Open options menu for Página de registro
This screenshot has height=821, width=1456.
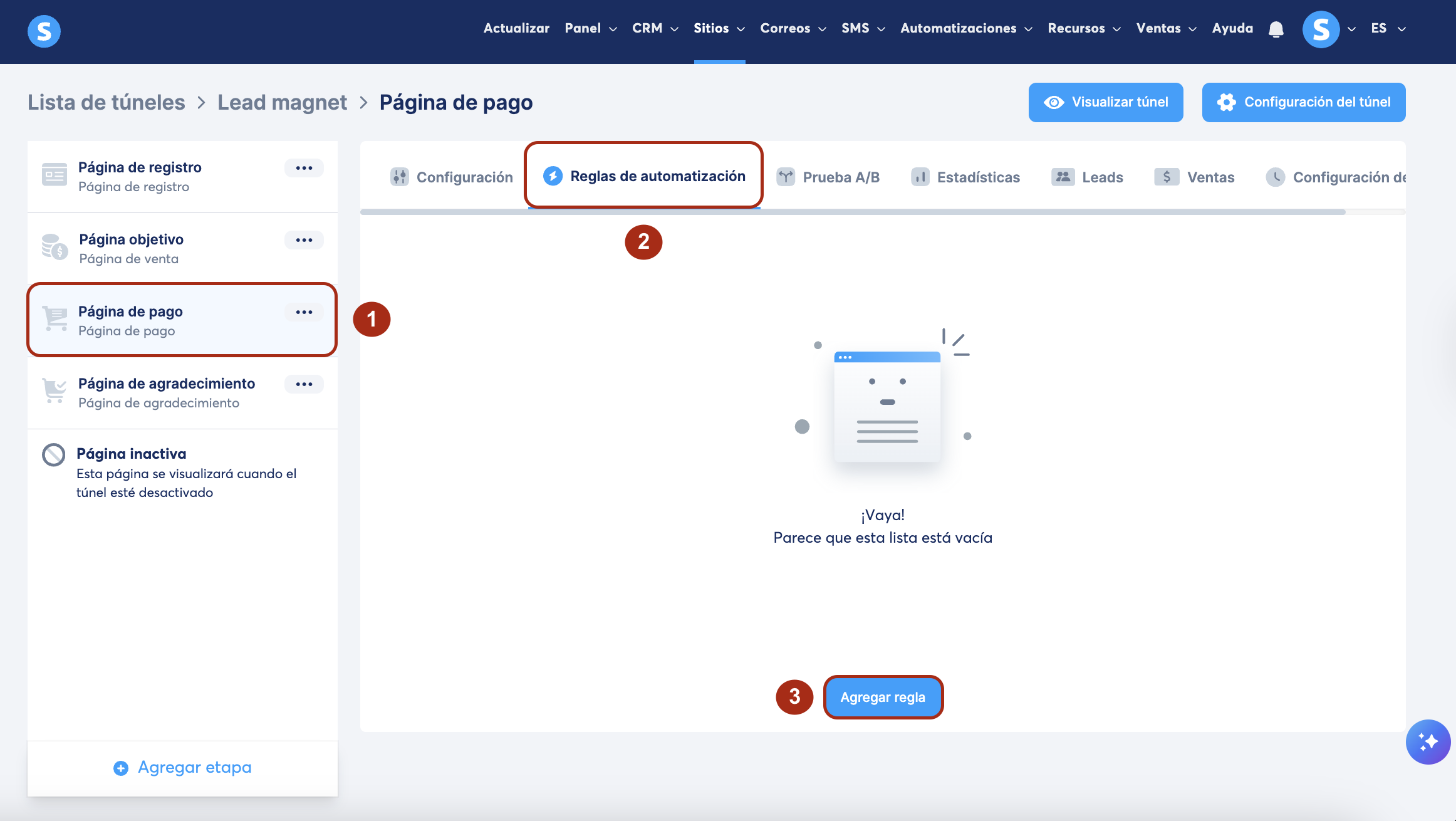click(304, 168)
